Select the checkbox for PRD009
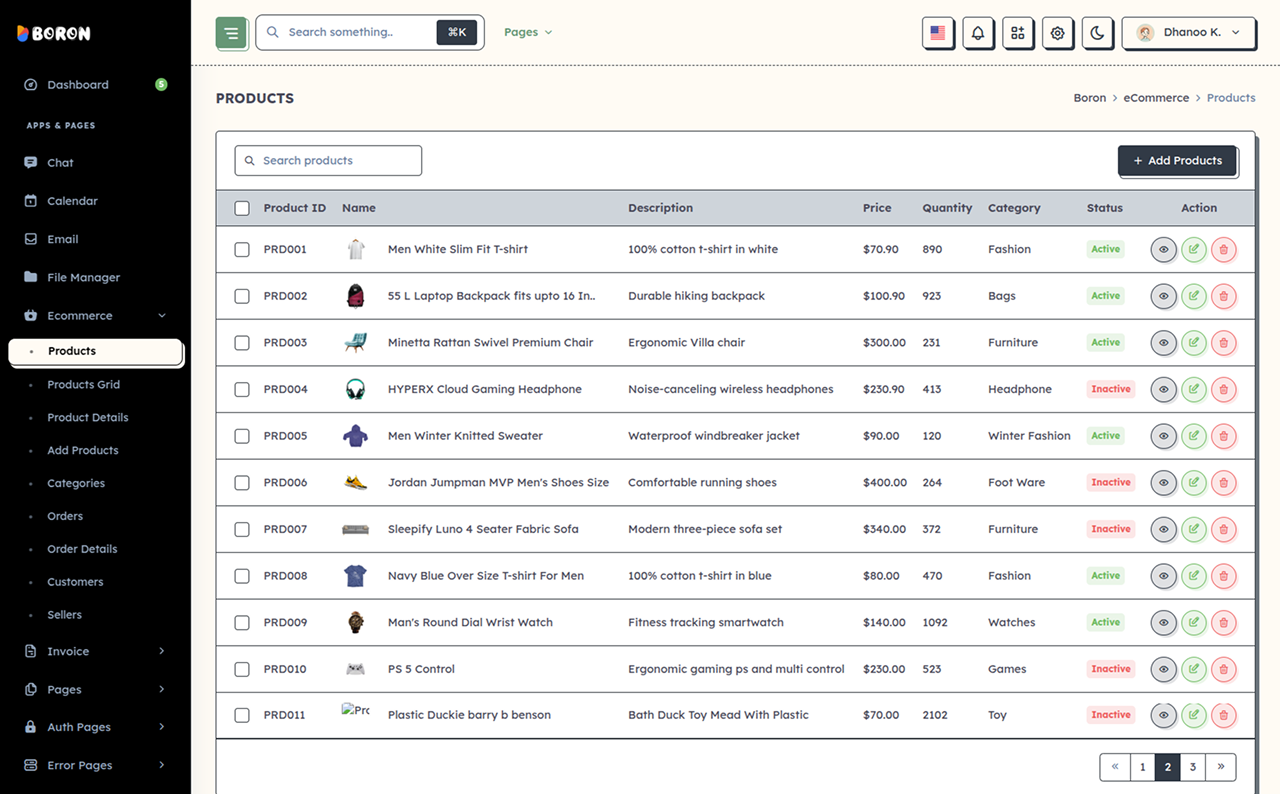Image resolution: width=1280 pixels, height=794 pixels. coord(242,622)
